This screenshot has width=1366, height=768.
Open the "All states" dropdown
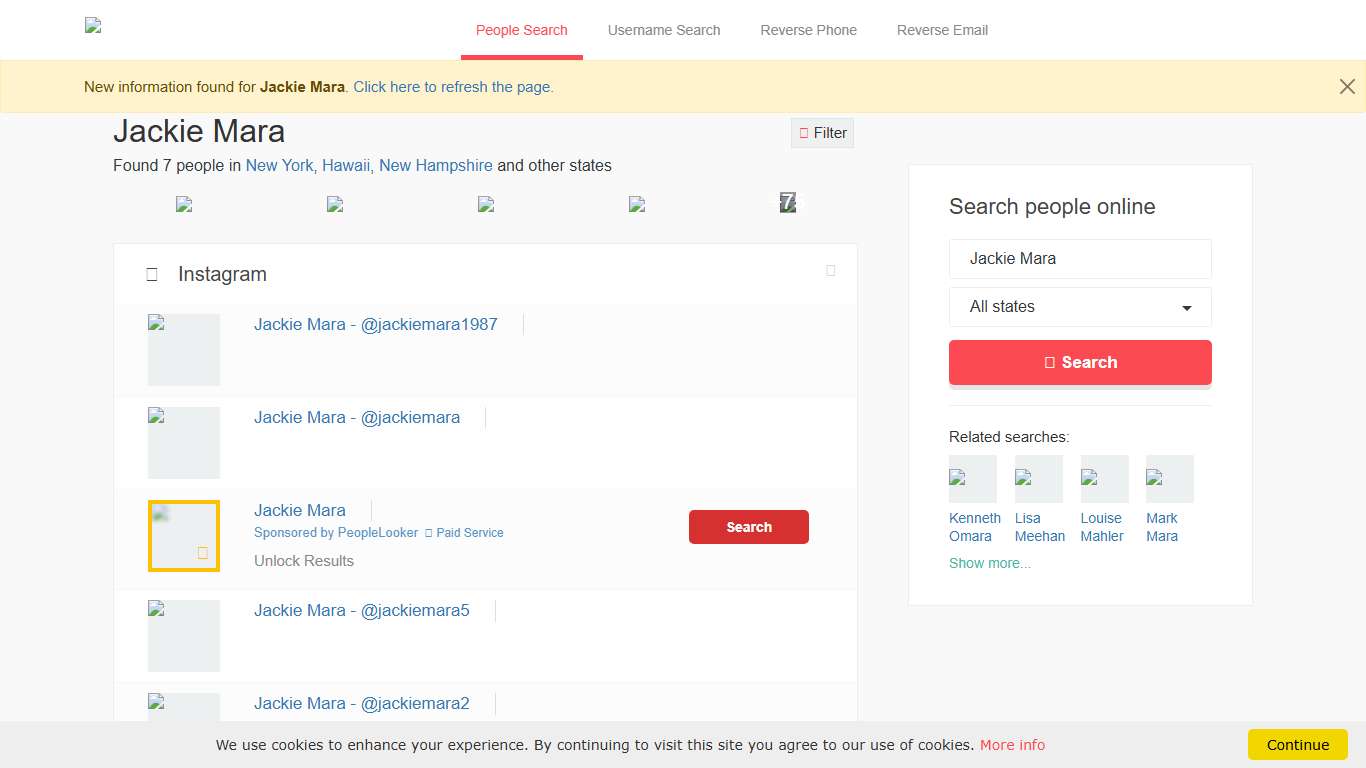(x=1080, y=307)
